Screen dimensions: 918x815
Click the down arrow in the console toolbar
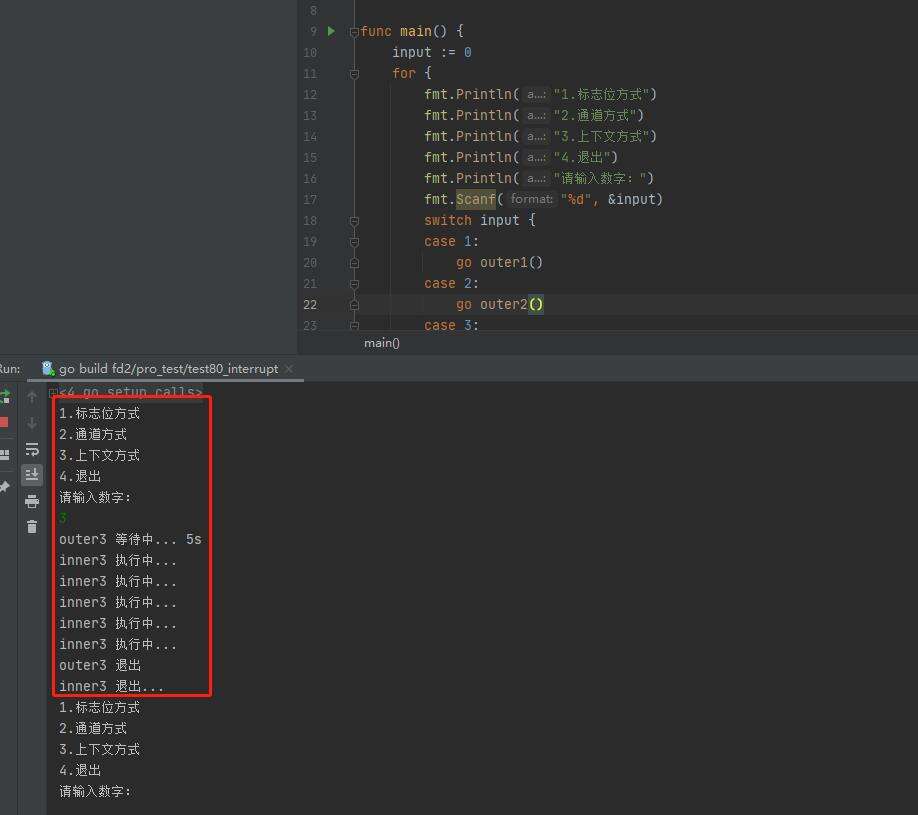point(32,423)
